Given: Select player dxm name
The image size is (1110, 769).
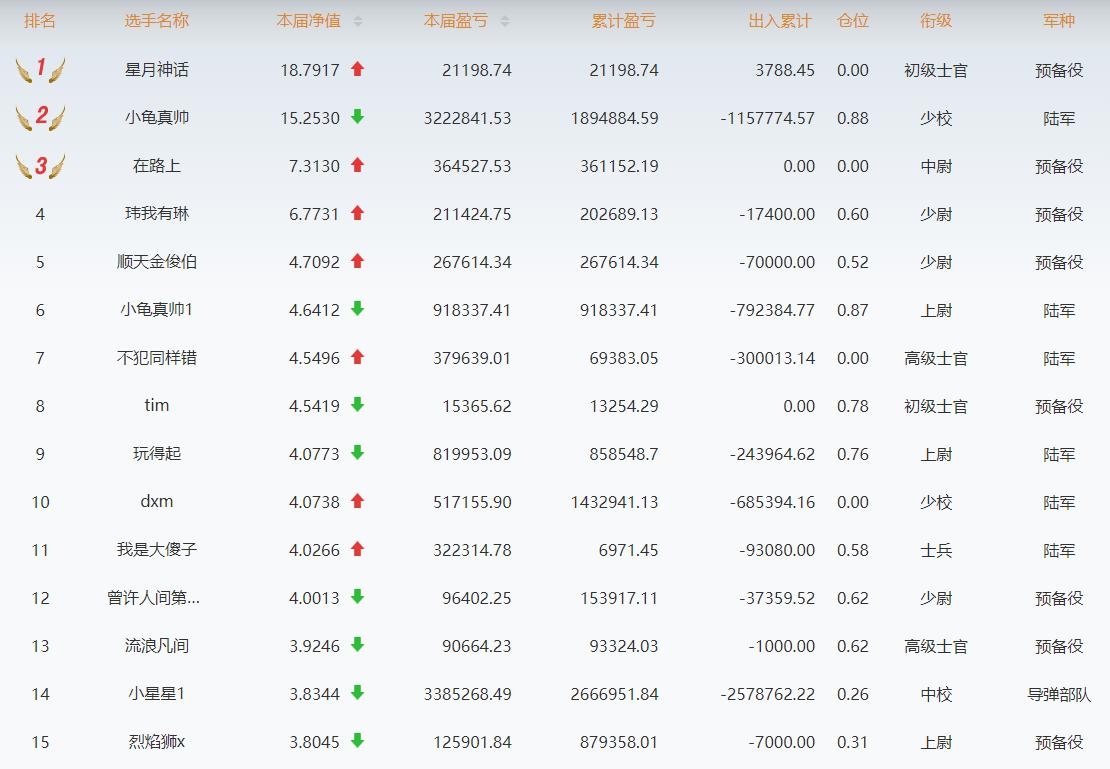Looking at the screenshot, I should (x=156, y=502).
